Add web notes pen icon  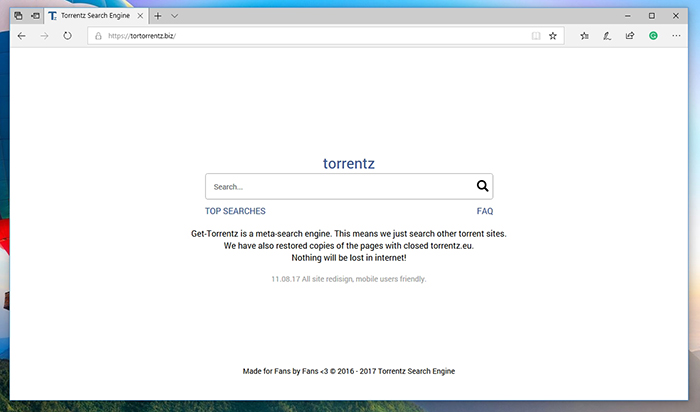[x=607, y=36]
